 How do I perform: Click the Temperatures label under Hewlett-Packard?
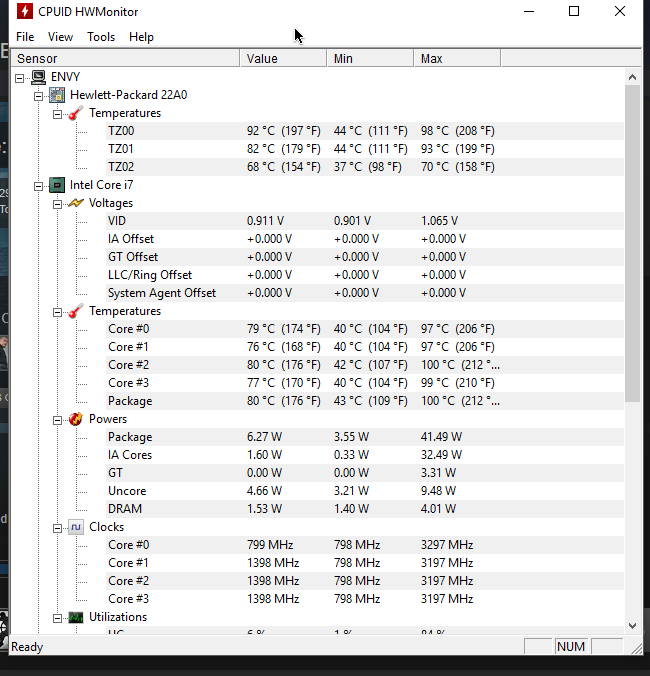tap(125, 113)
